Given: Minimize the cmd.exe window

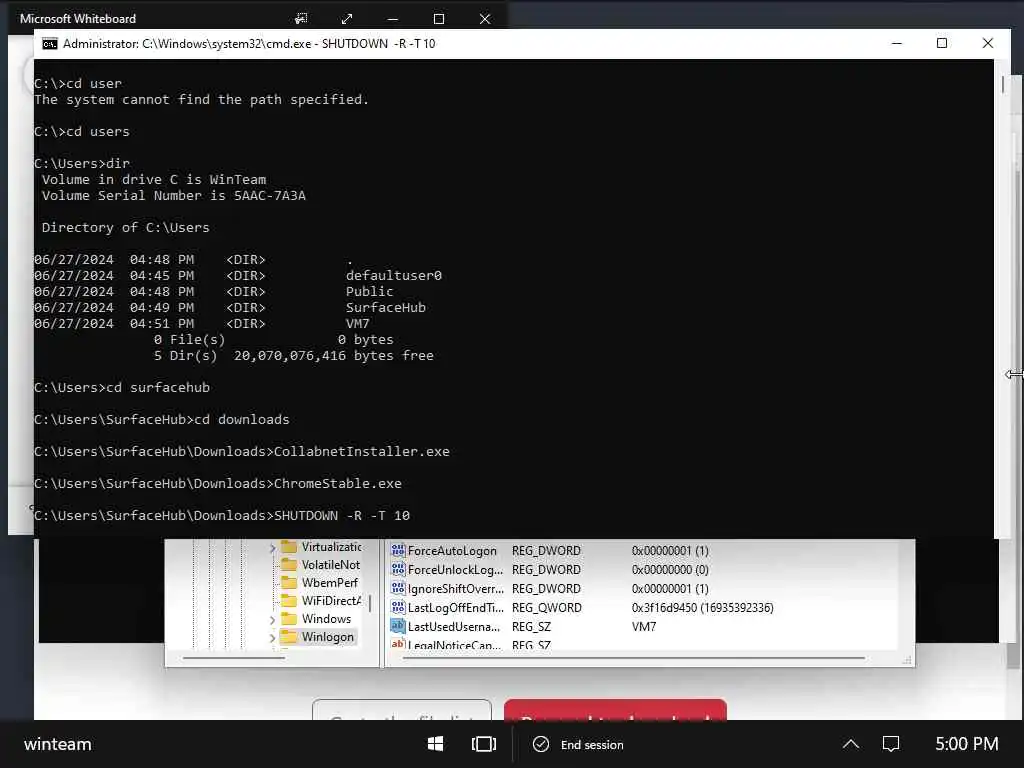Looking at the screenshot, I should pos(897,43).
